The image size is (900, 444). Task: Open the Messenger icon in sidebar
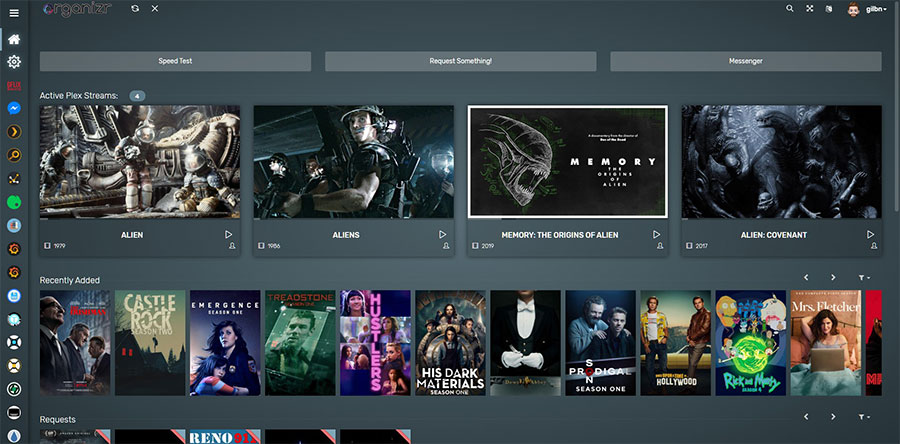click(14, 108)
